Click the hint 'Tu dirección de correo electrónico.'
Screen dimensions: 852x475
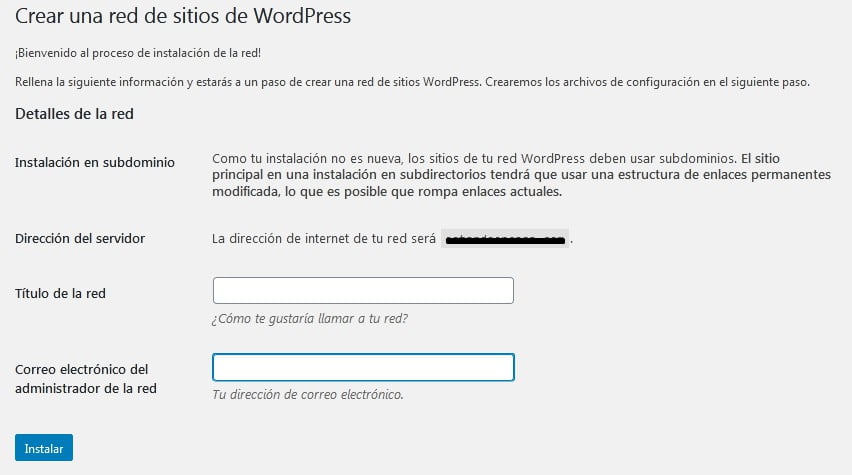[308, 395]
